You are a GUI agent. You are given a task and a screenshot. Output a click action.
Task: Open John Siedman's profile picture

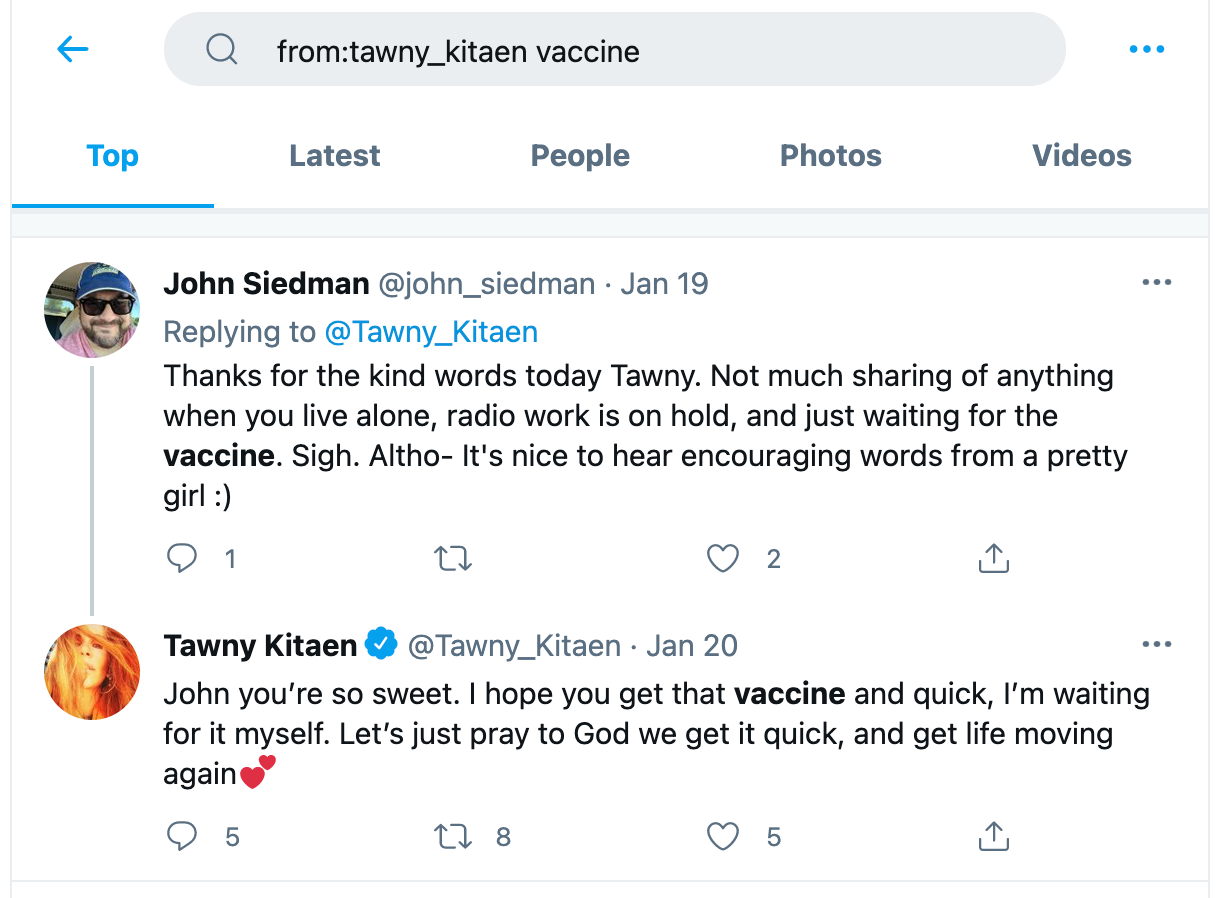coord(92,310)
